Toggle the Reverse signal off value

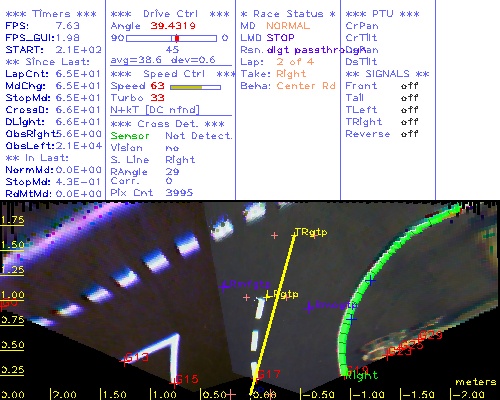410,134
